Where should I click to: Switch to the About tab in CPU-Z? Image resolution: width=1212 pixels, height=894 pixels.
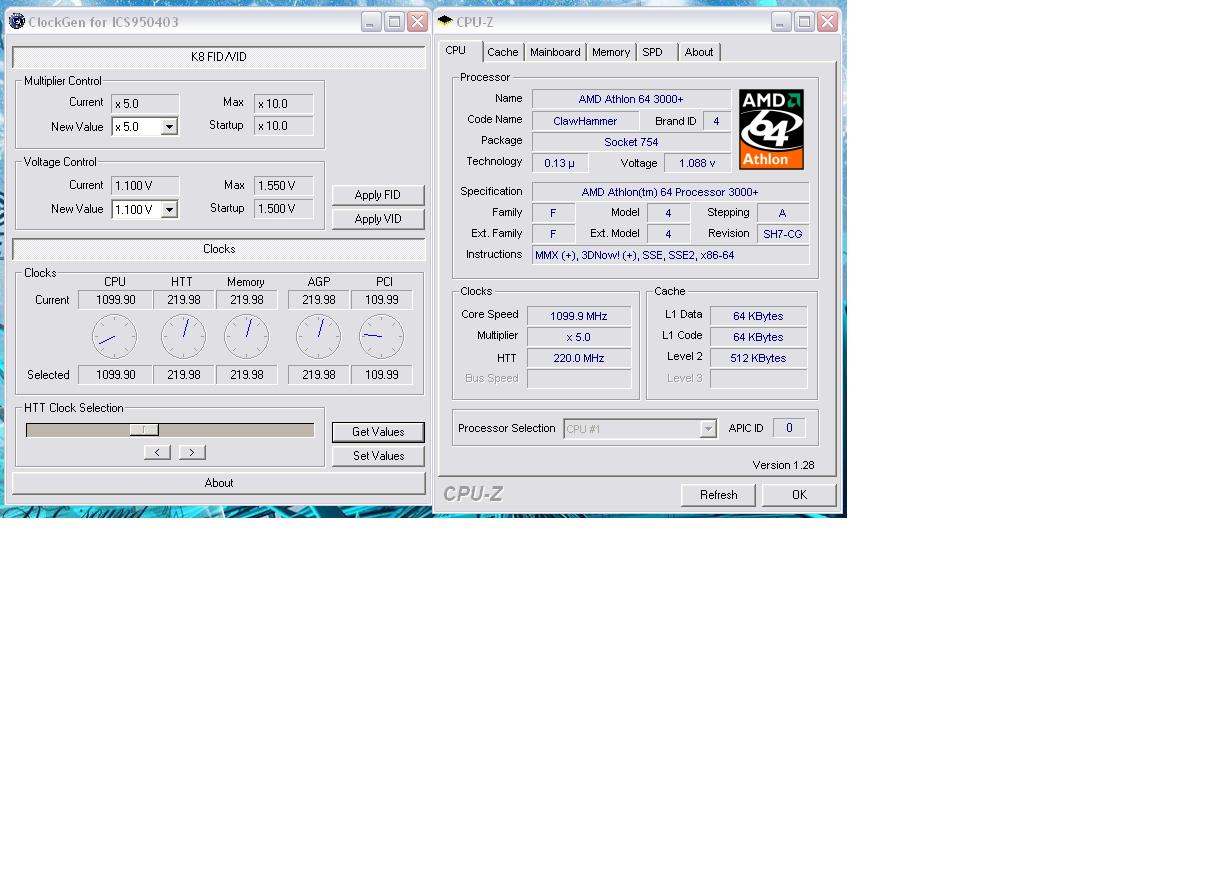(x=699, y=52)
